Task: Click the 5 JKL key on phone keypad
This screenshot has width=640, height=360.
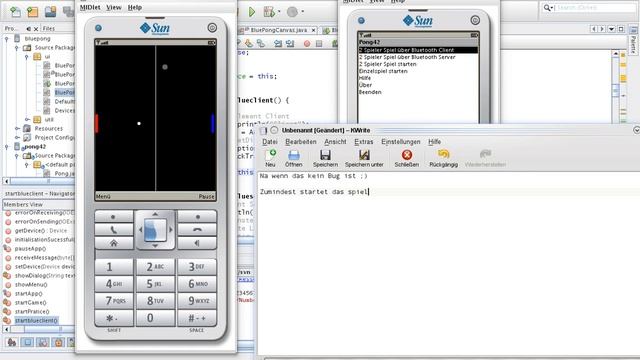Action: pos(155,284)
